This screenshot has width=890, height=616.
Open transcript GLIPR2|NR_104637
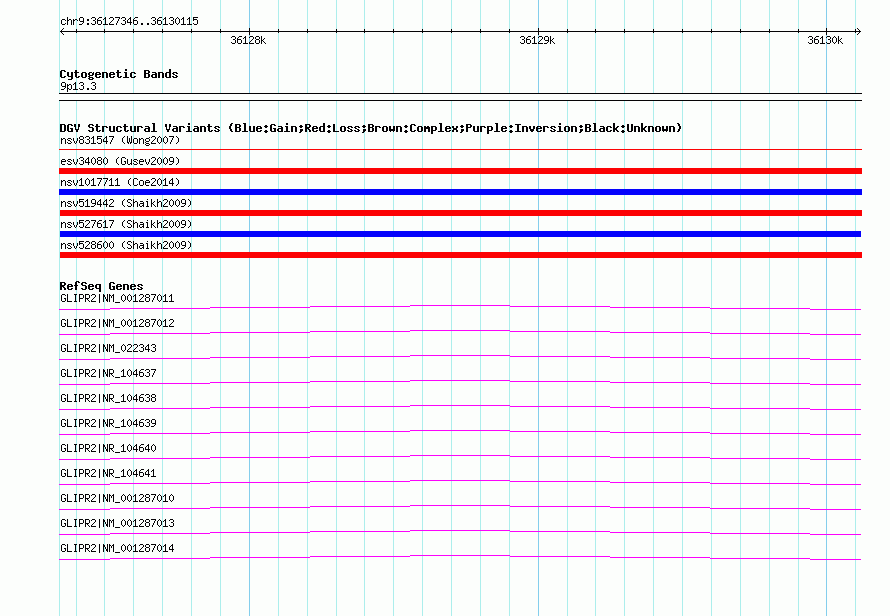[x=108, y=374]
